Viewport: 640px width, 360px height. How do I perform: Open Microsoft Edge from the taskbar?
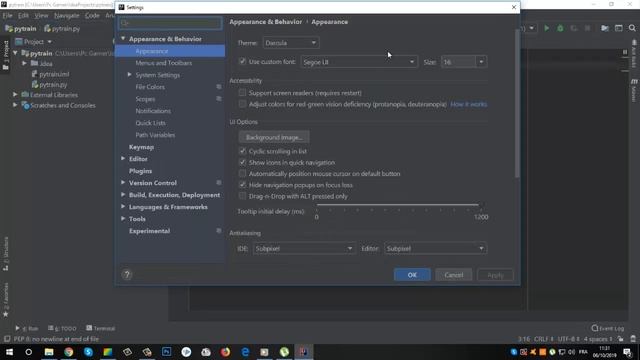click(245, 352)
